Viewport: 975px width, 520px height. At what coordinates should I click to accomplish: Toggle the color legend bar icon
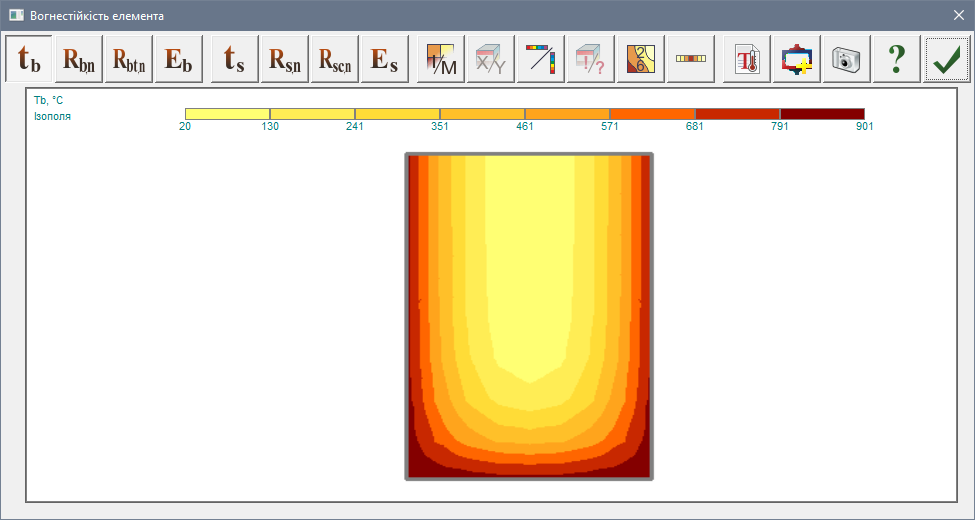coord(691,59)
